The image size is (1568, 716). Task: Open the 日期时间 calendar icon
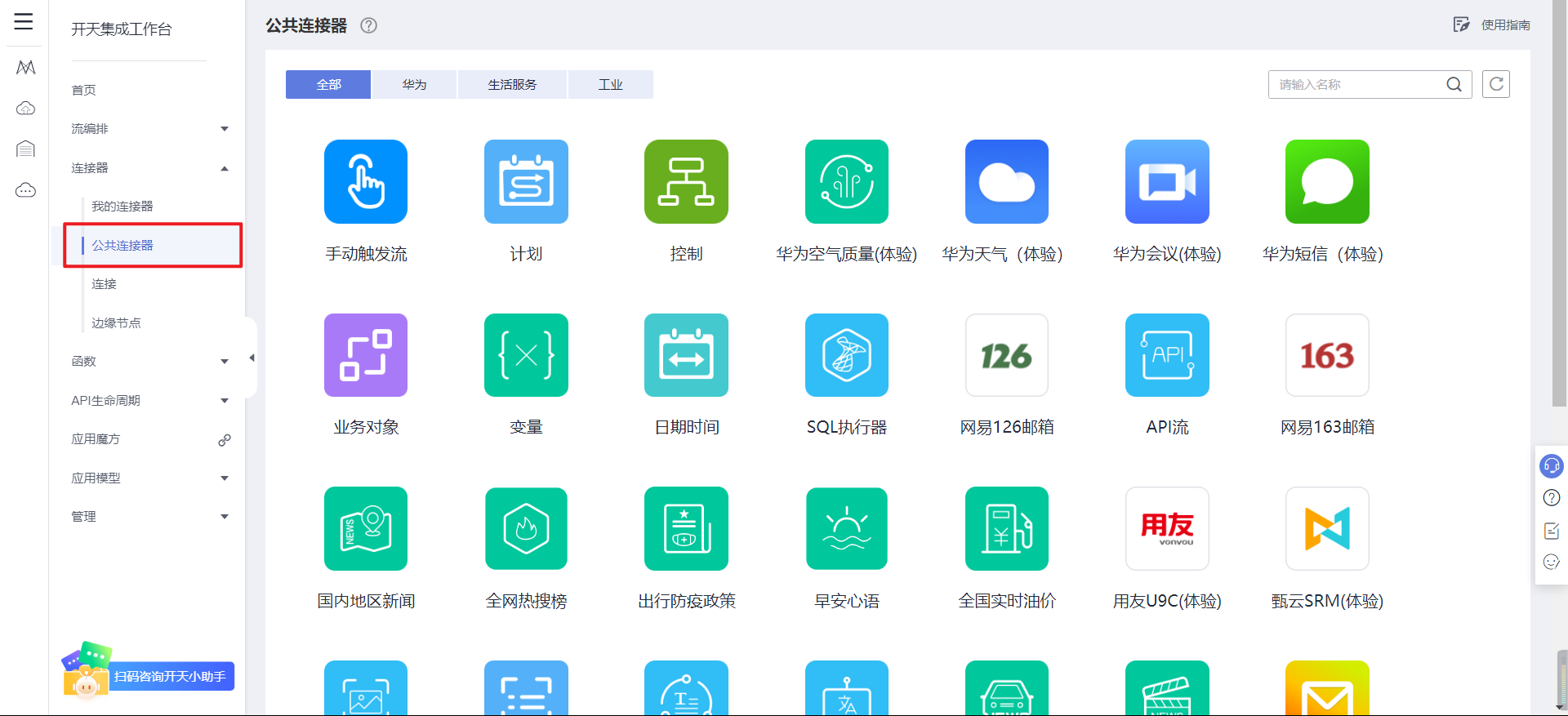tap(686, 355)
